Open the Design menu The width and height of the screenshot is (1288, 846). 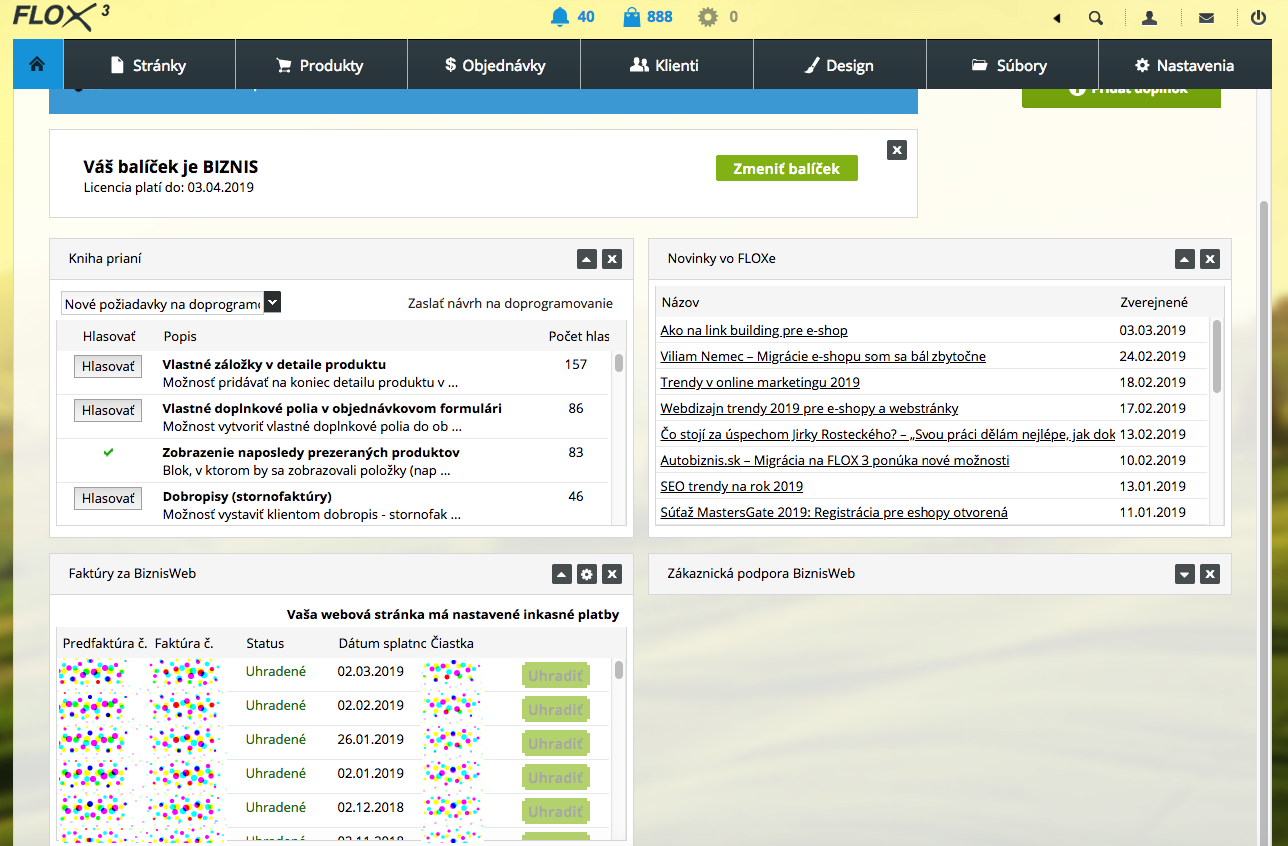(840, 65)
